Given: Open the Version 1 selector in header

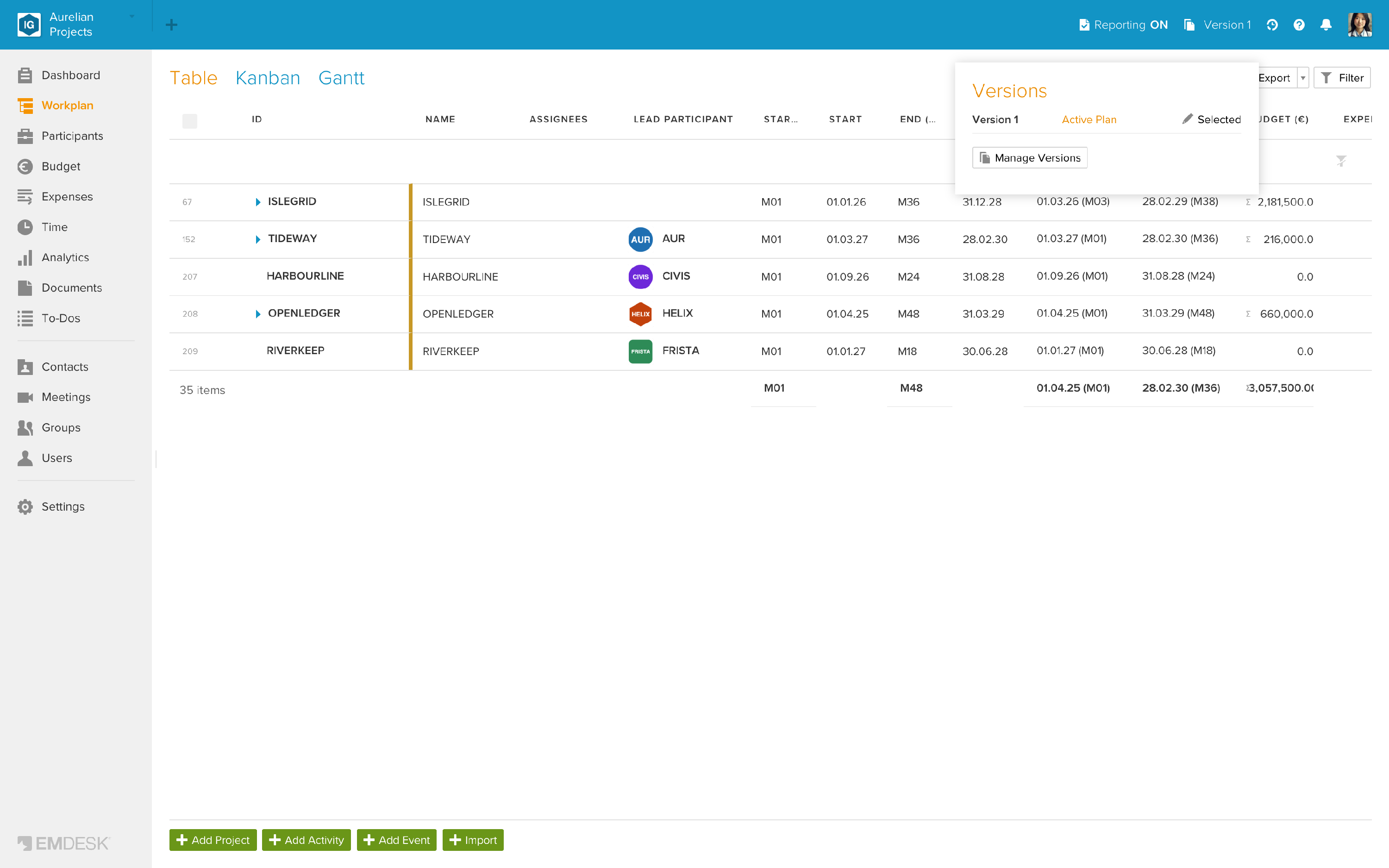Looking at the screenshot, I should (1217, 25).
